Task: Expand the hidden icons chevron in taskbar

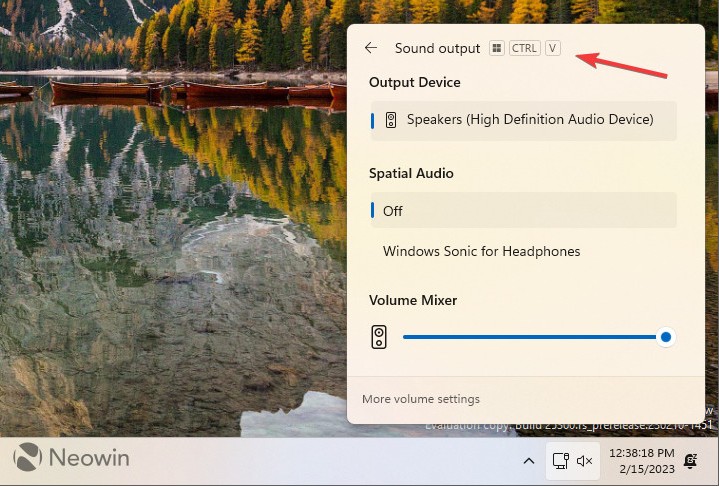Action: tap(528, 461)
